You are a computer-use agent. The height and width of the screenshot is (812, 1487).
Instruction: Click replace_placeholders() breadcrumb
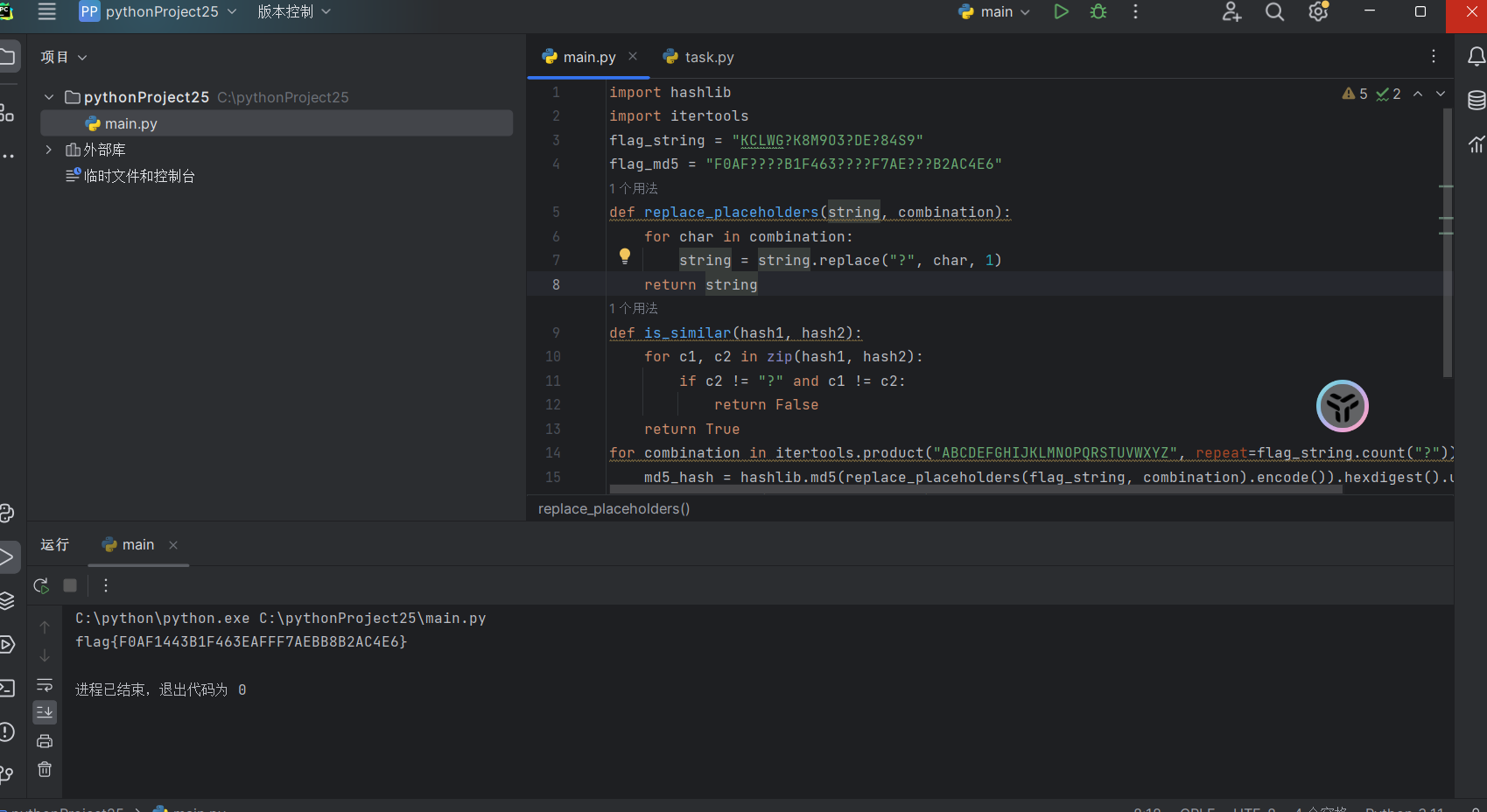(x=614, y=508)
